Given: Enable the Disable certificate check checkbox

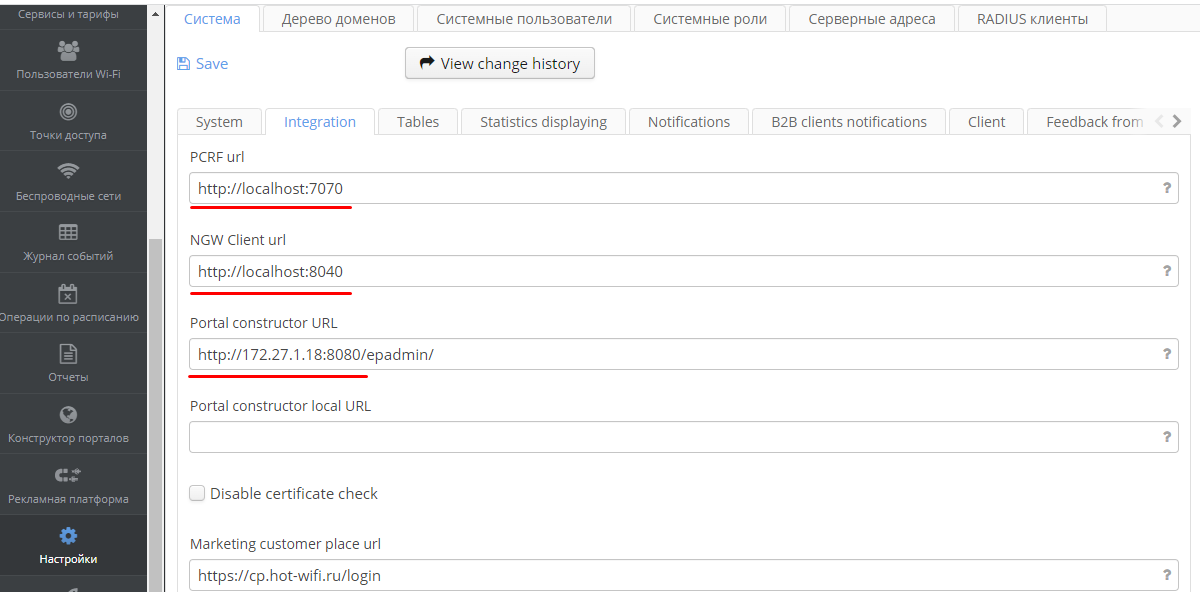Looking at the screenshot, I should [198, 493].
